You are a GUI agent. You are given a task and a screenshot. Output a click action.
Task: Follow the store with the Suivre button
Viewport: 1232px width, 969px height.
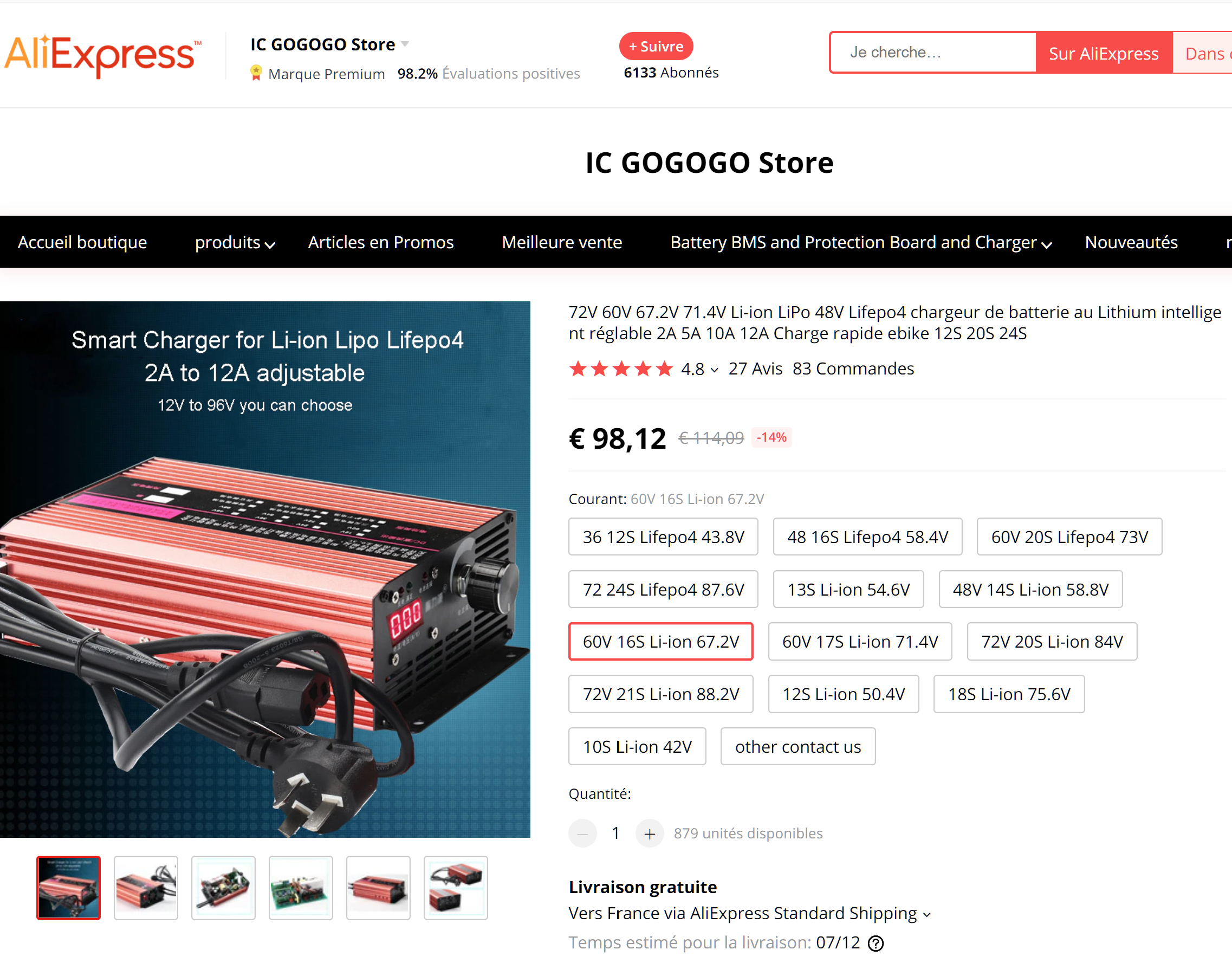656,47
